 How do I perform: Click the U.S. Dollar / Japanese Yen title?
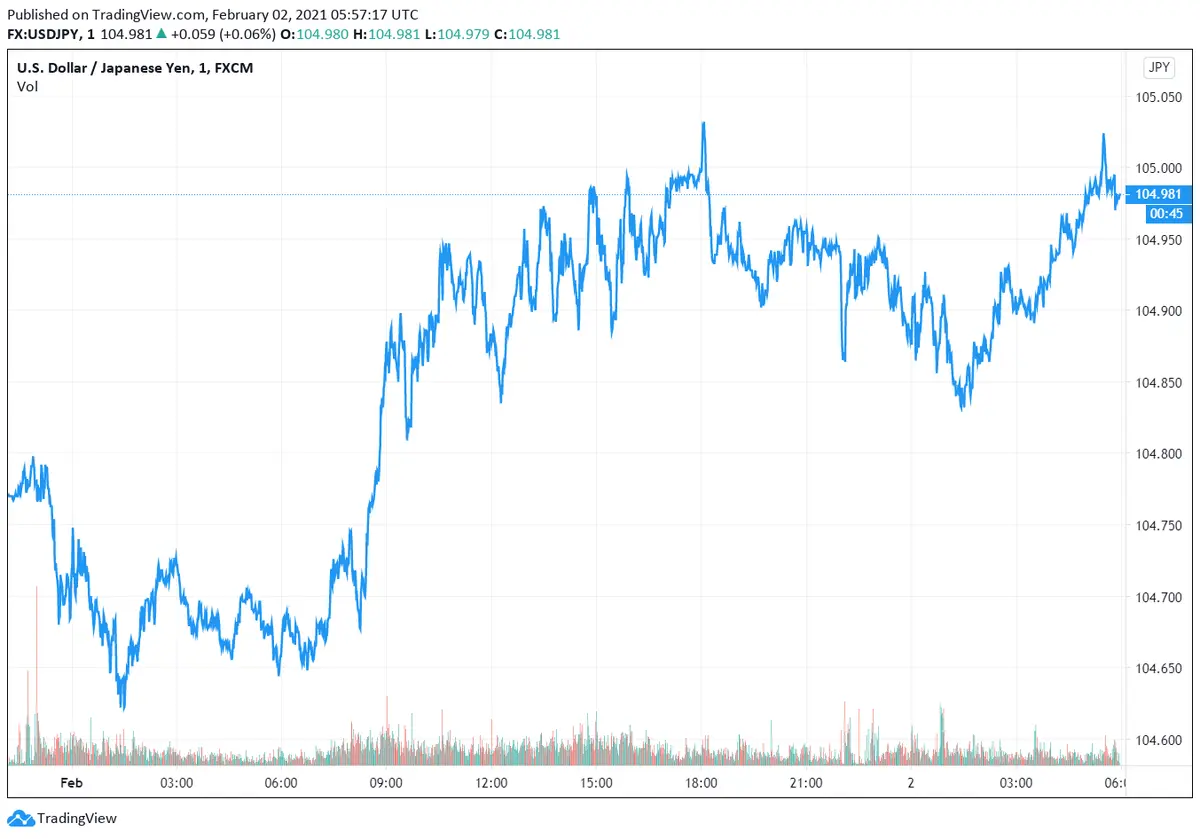116,68
